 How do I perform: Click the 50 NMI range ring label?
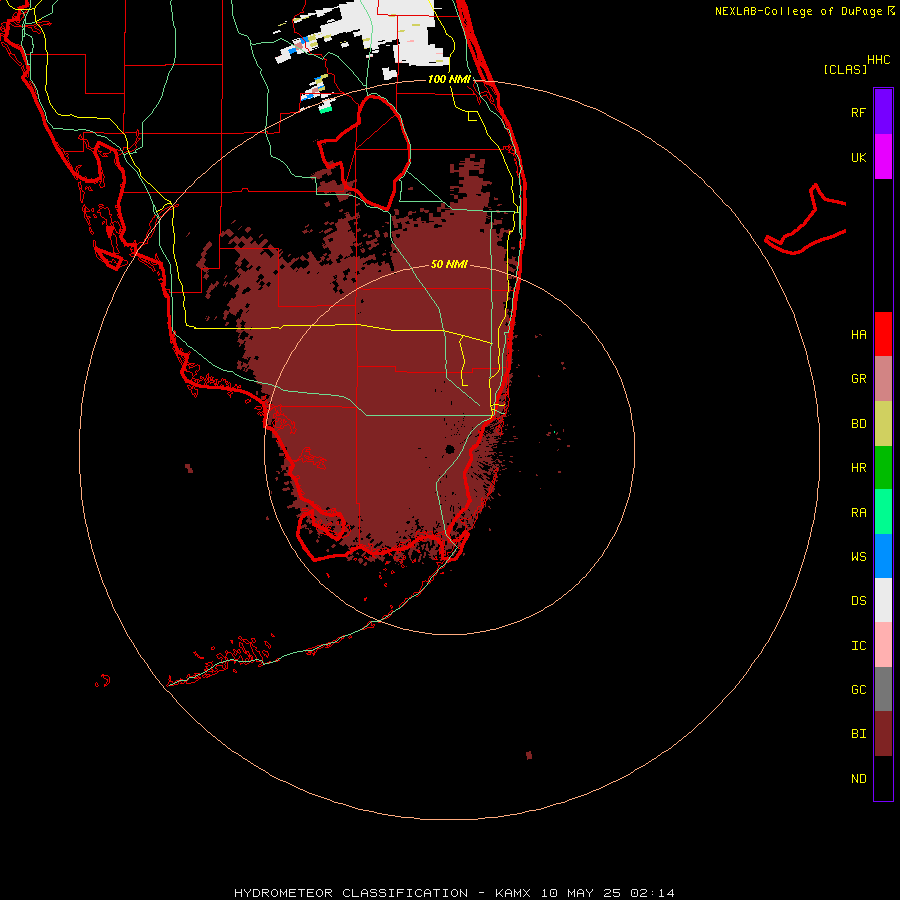tap(449, 264)
